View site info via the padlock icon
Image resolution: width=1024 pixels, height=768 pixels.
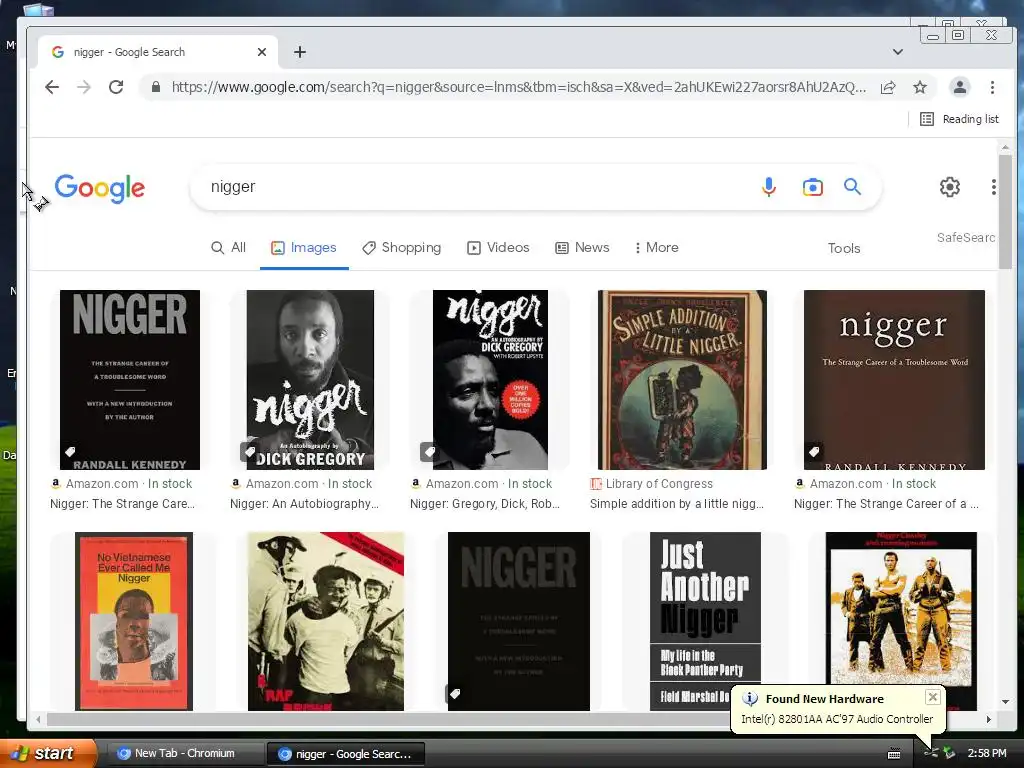click(155, 87)
